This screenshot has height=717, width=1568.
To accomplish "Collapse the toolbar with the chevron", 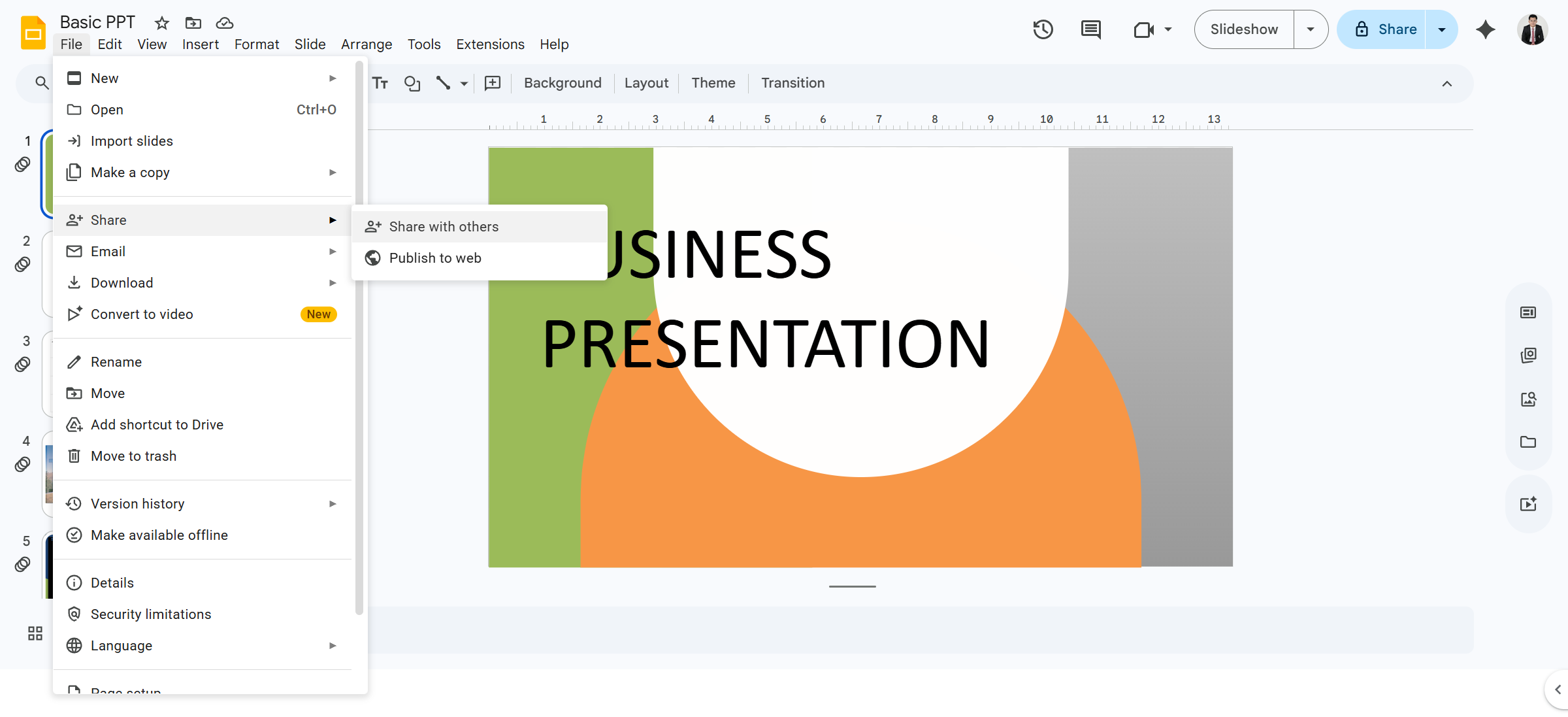I will (1447, 83).
